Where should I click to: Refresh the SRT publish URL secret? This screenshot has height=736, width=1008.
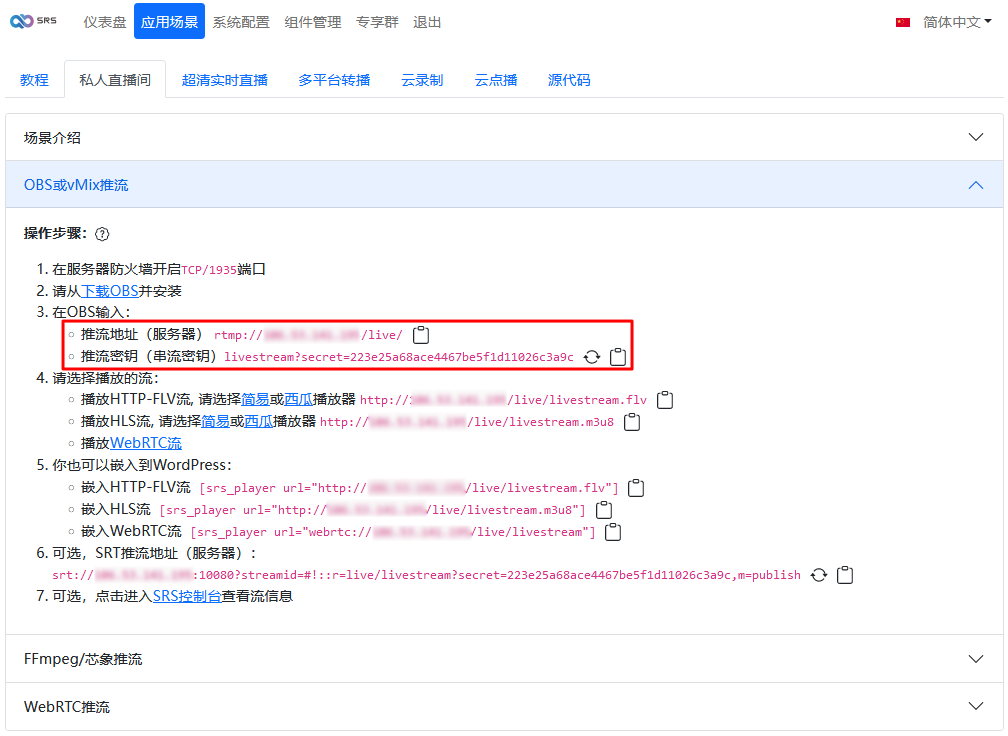point(819,575)
